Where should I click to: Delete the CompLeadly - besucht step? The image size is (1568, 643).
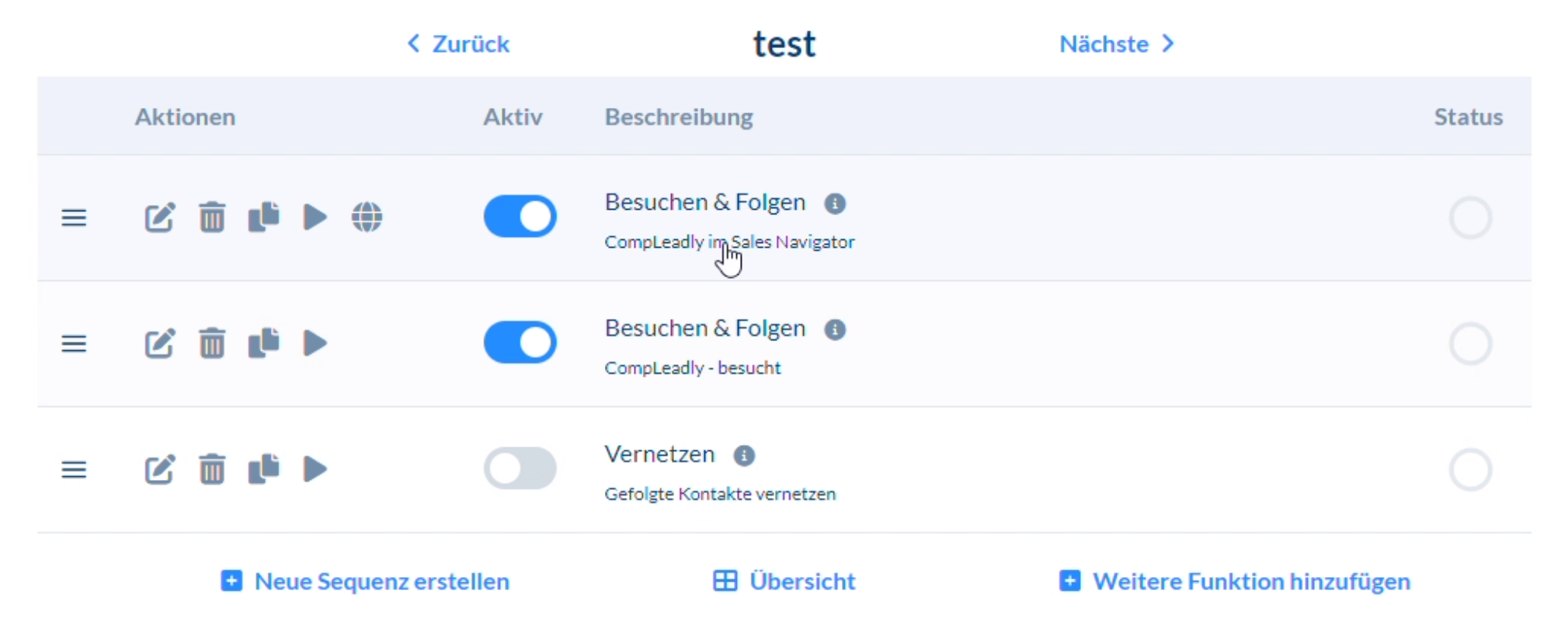[211, 343]
